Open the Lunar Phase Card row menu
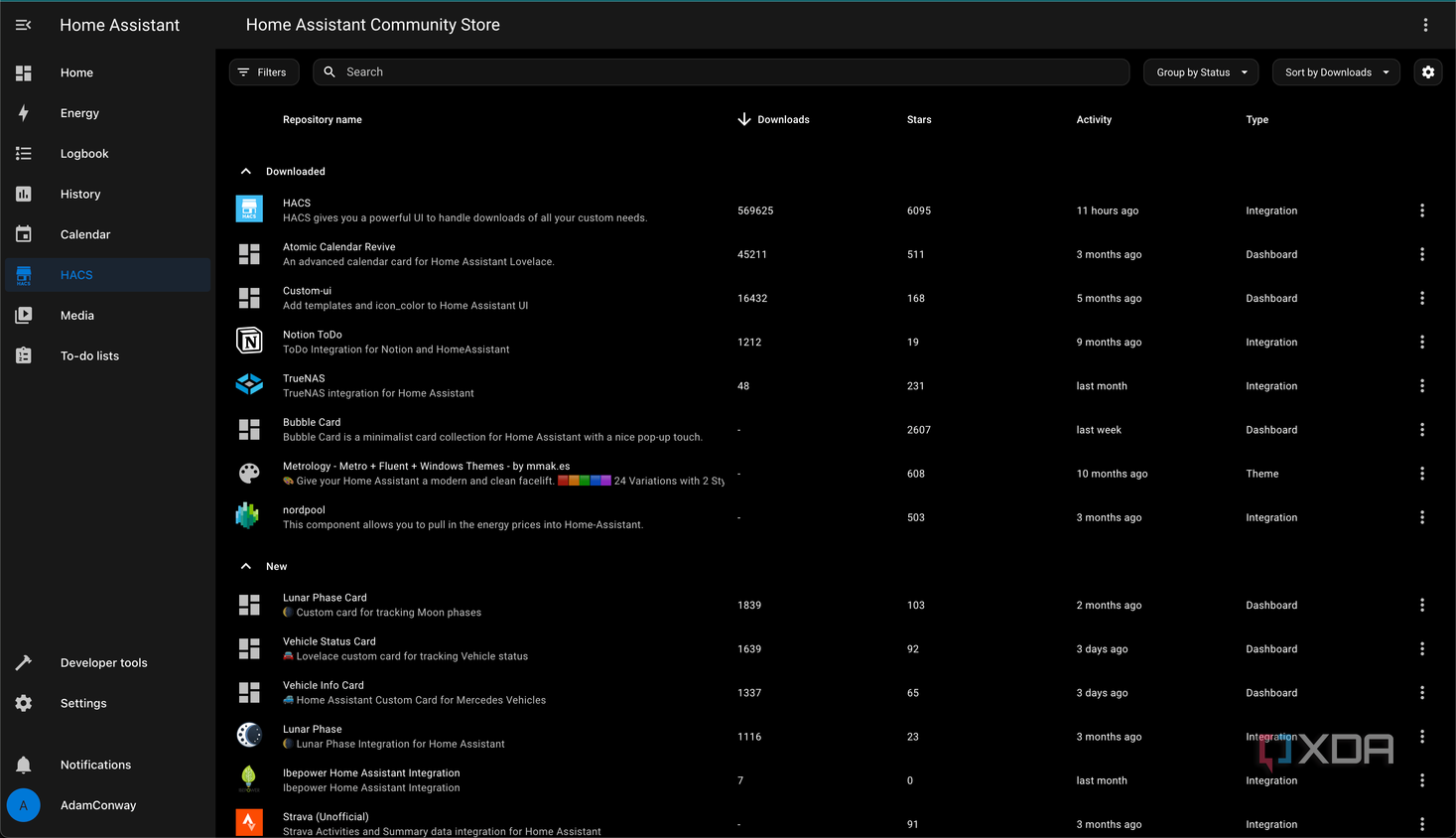This screenshot has width=1456, height=838. pyautogui.click(x=1421, y=605)
